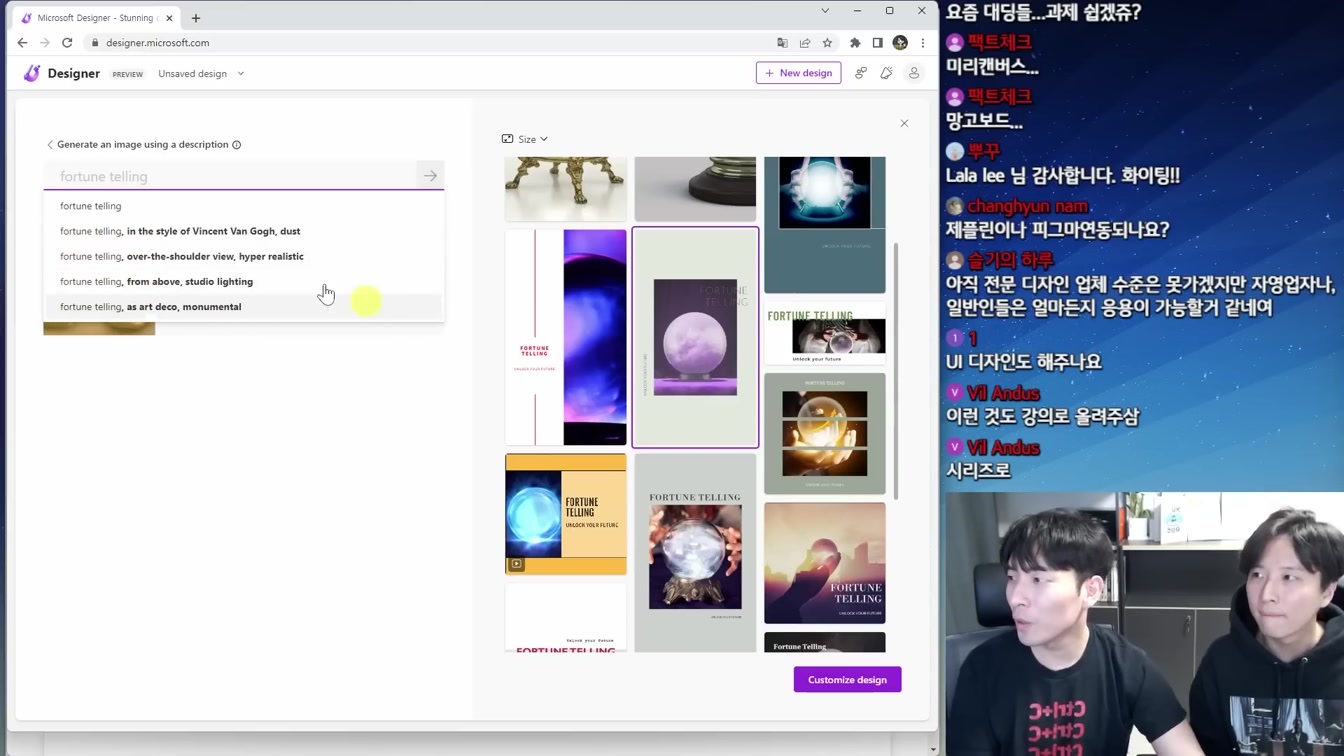The height and width of the screenshot is (756, 1344).
Task: Click the PREVIEW badge beside Designer
Action: [x=128, y=75]
